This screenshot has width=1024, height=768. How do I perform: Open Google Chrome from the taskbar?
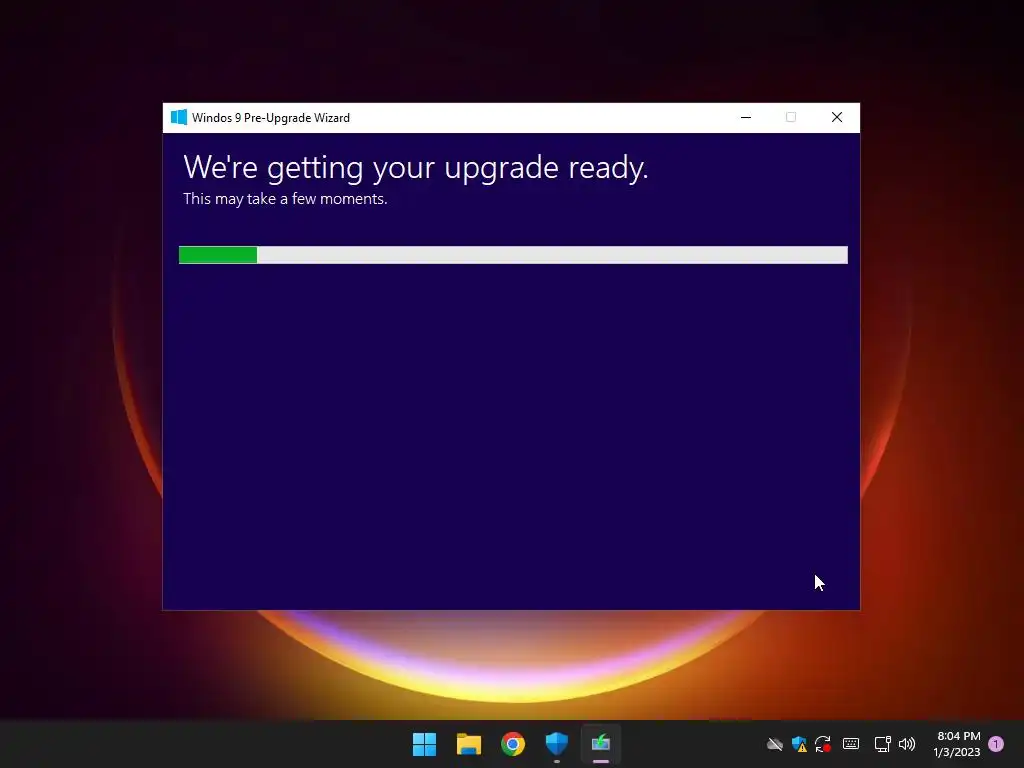coord(513,744)
